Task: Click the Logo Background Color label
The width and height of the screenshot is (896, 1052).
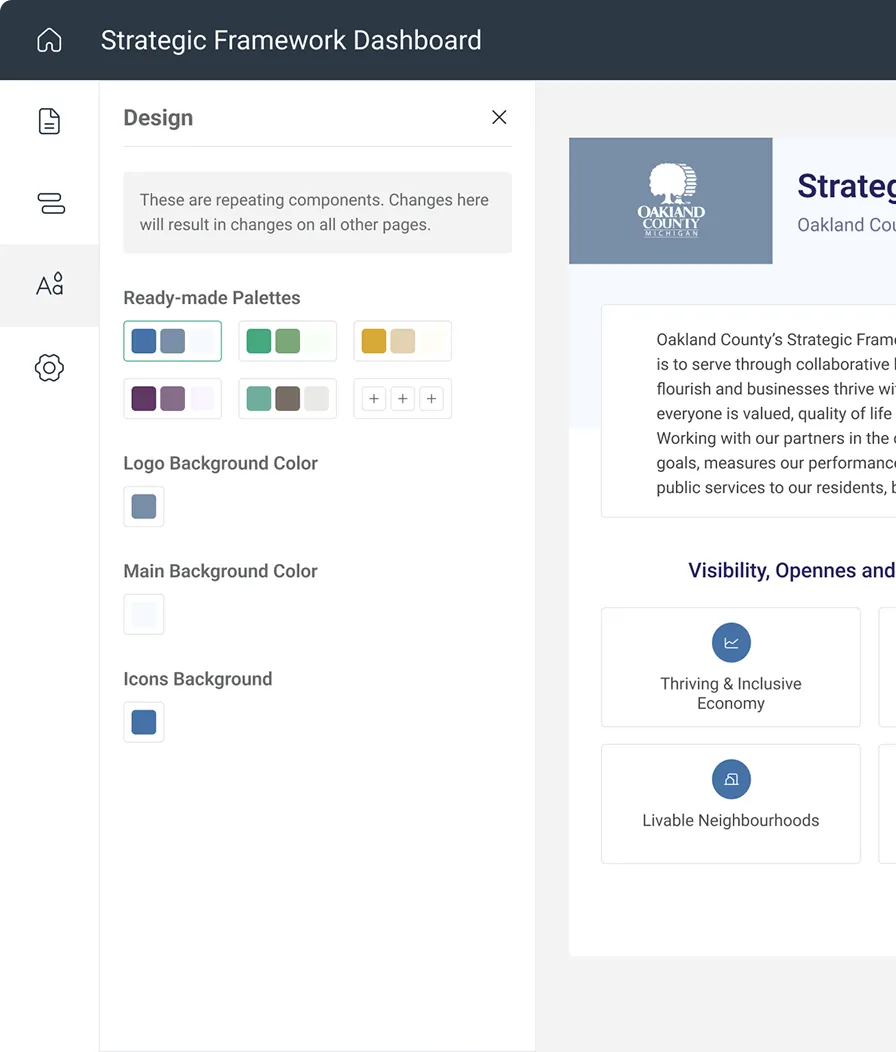Action: click(x=220, y=463)
